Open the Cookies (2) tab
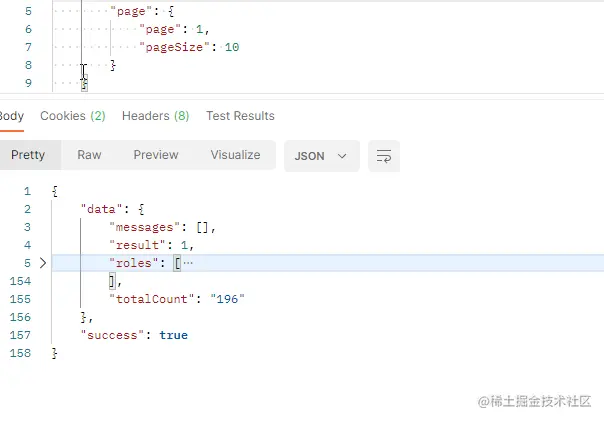The image size is (604, 421). tap(73, 116)
